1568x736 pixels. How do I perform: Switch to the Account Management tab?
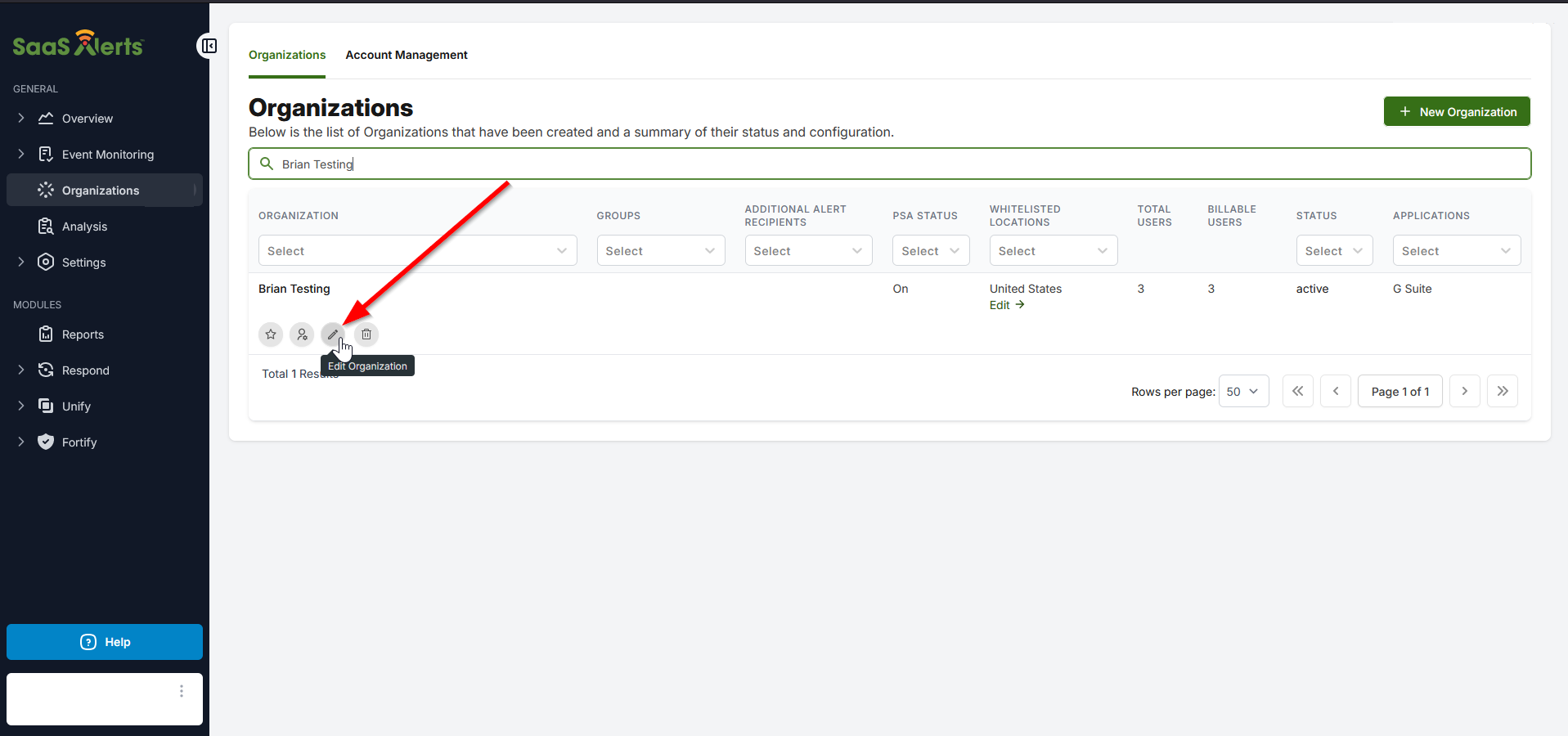click(x=407, y=55)
